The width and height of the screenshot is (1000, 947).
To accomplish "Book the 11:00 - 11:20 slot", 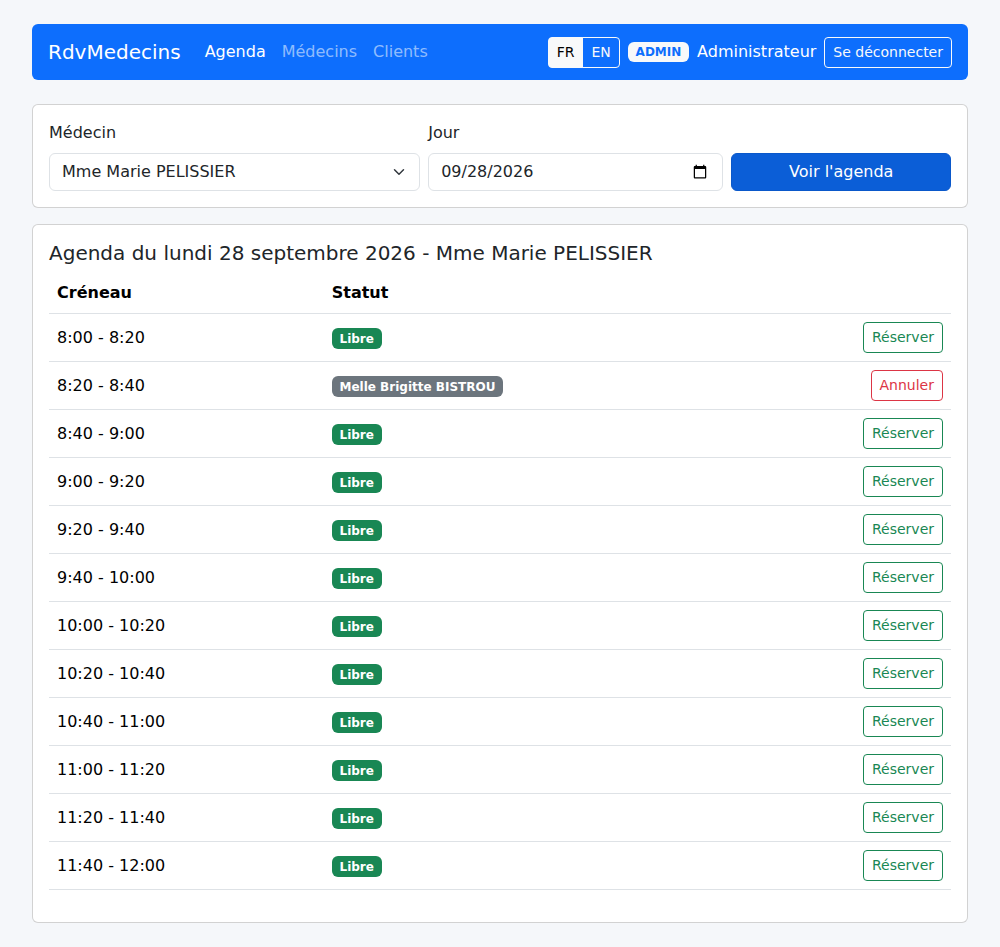I will [x=902, y=769].
